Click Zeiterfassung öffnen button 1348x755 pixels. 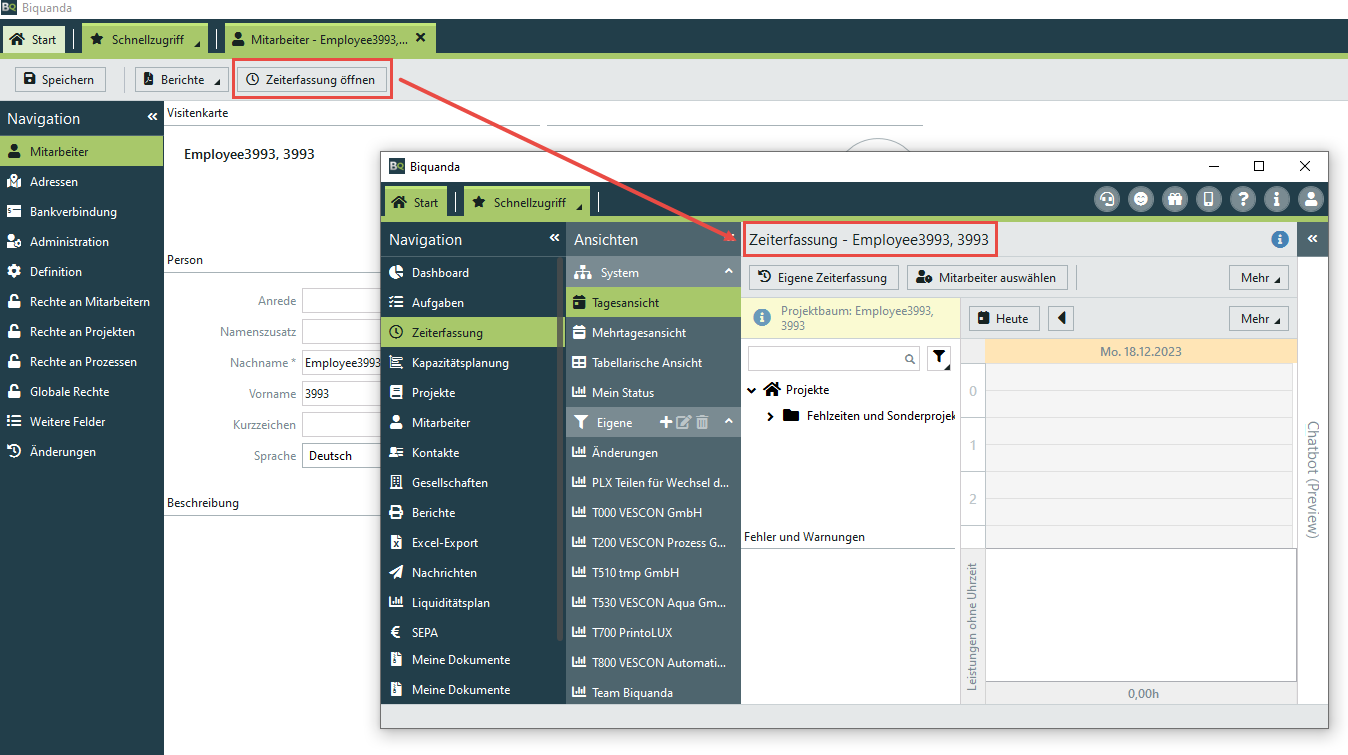(x=311, y=80)
